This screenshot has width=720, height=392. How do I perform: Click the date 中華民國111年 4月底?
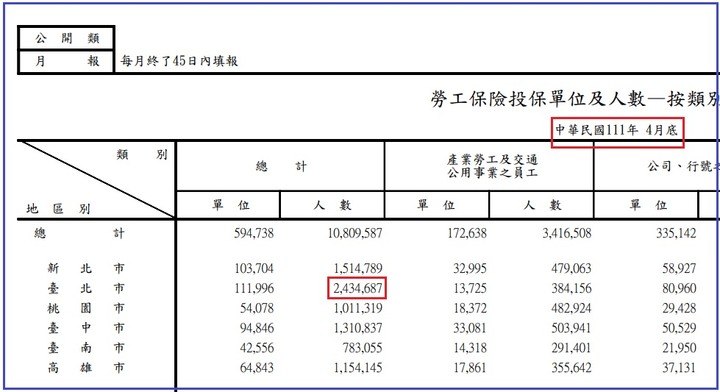click(x=617, y=130)
